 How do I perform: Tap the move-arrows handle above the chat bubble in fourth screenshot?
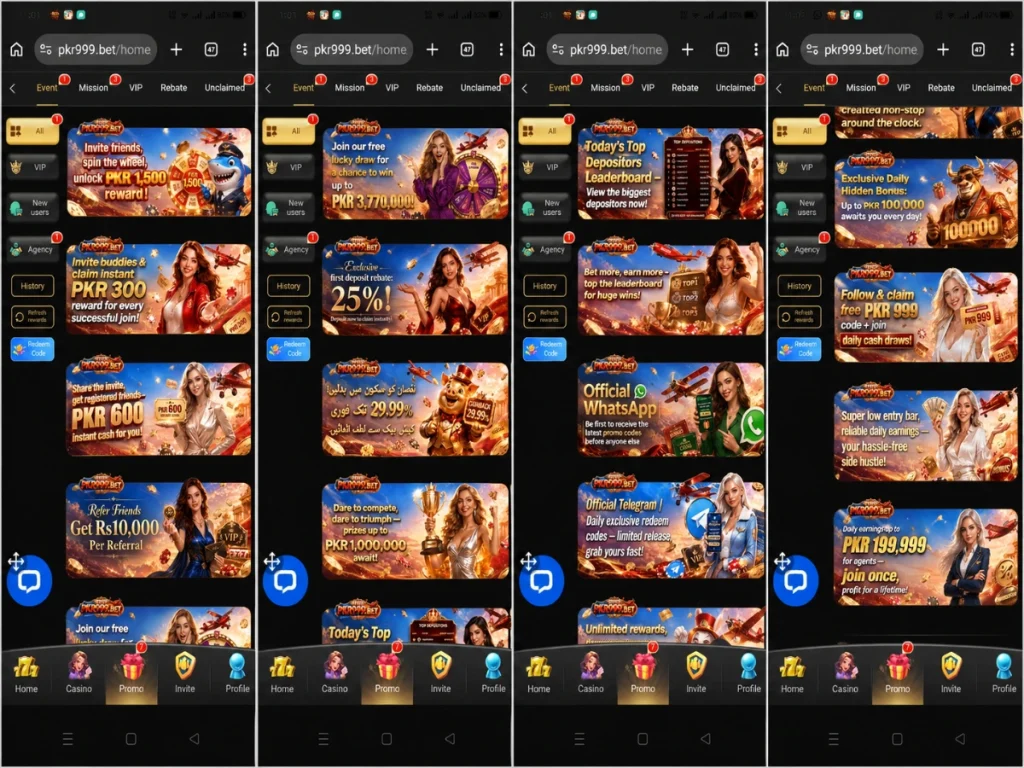[x=782, y=560]
